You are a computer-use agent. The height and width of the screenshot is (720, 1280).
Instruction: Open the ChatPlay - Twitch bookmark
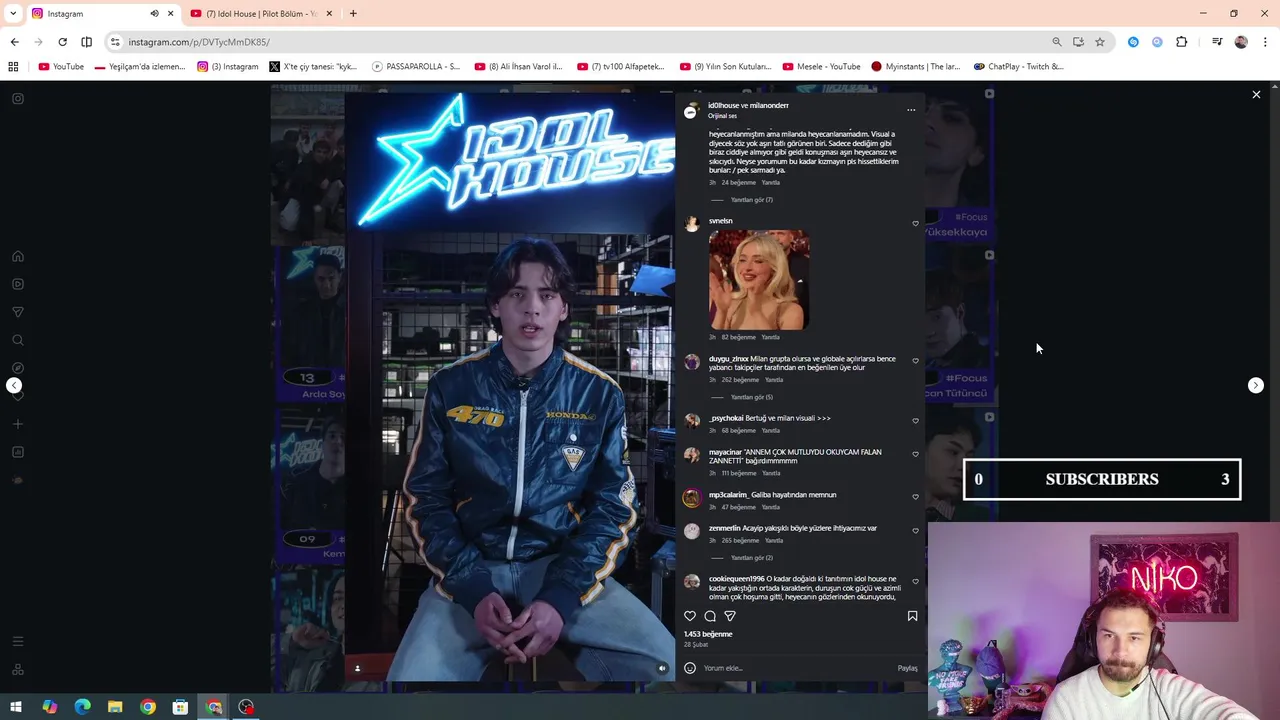pos(1018,66)
